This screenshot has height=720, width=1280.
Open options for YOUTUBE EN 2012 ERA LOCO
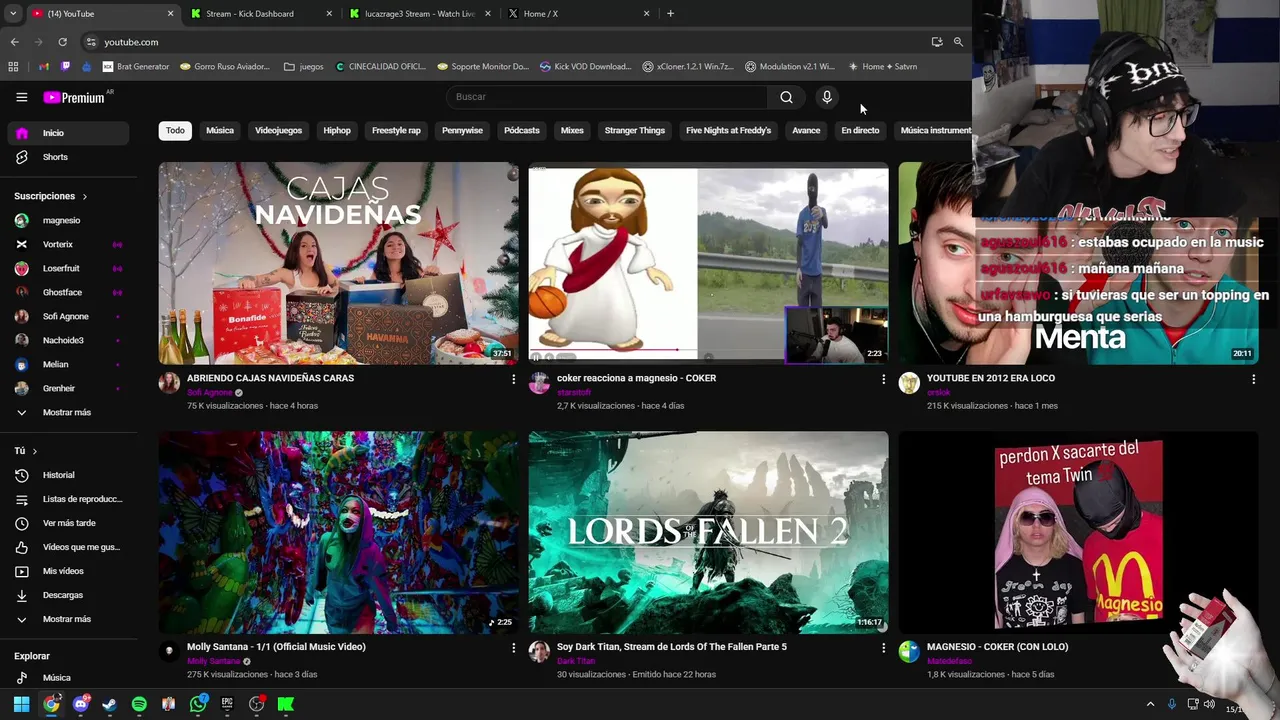pyautogui.click(x=1253, y=379)
